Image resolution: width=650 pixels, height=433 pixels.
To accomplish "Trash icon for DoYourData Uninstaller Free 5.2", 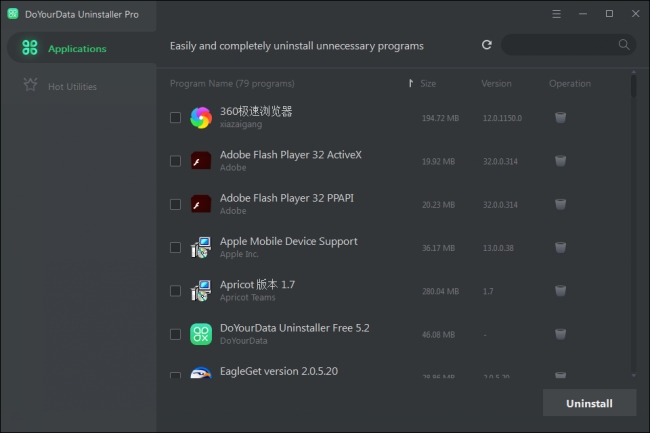I will click(560, 334).
